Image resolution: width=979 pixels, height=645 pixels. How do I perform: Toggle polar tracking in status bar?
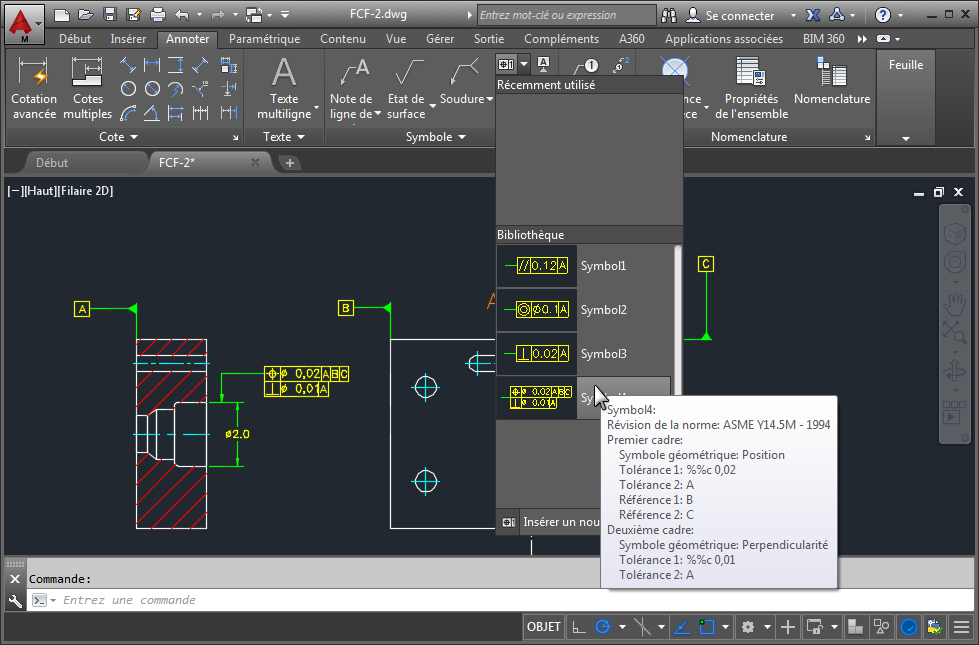click(x=603, y=627)
